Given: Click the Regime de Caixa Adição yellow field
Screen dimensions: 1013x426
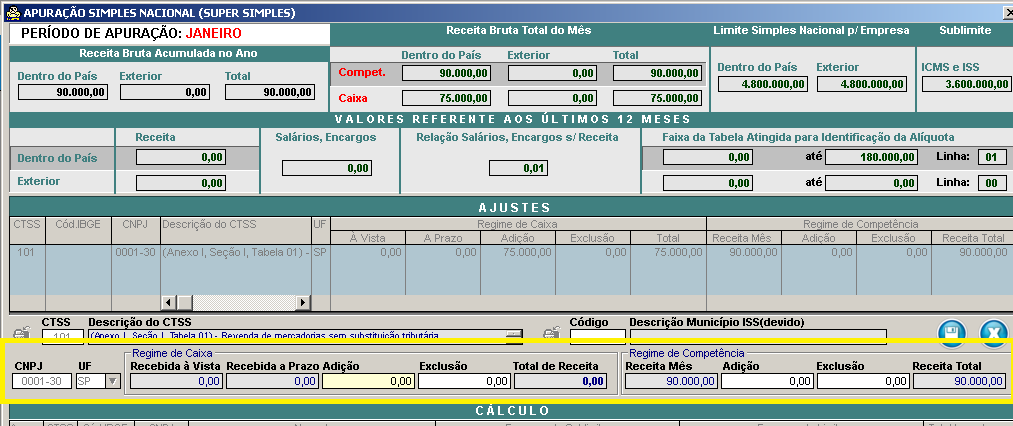Looking at the screenshot, I should pyautogui.click(x=368, y=381).
